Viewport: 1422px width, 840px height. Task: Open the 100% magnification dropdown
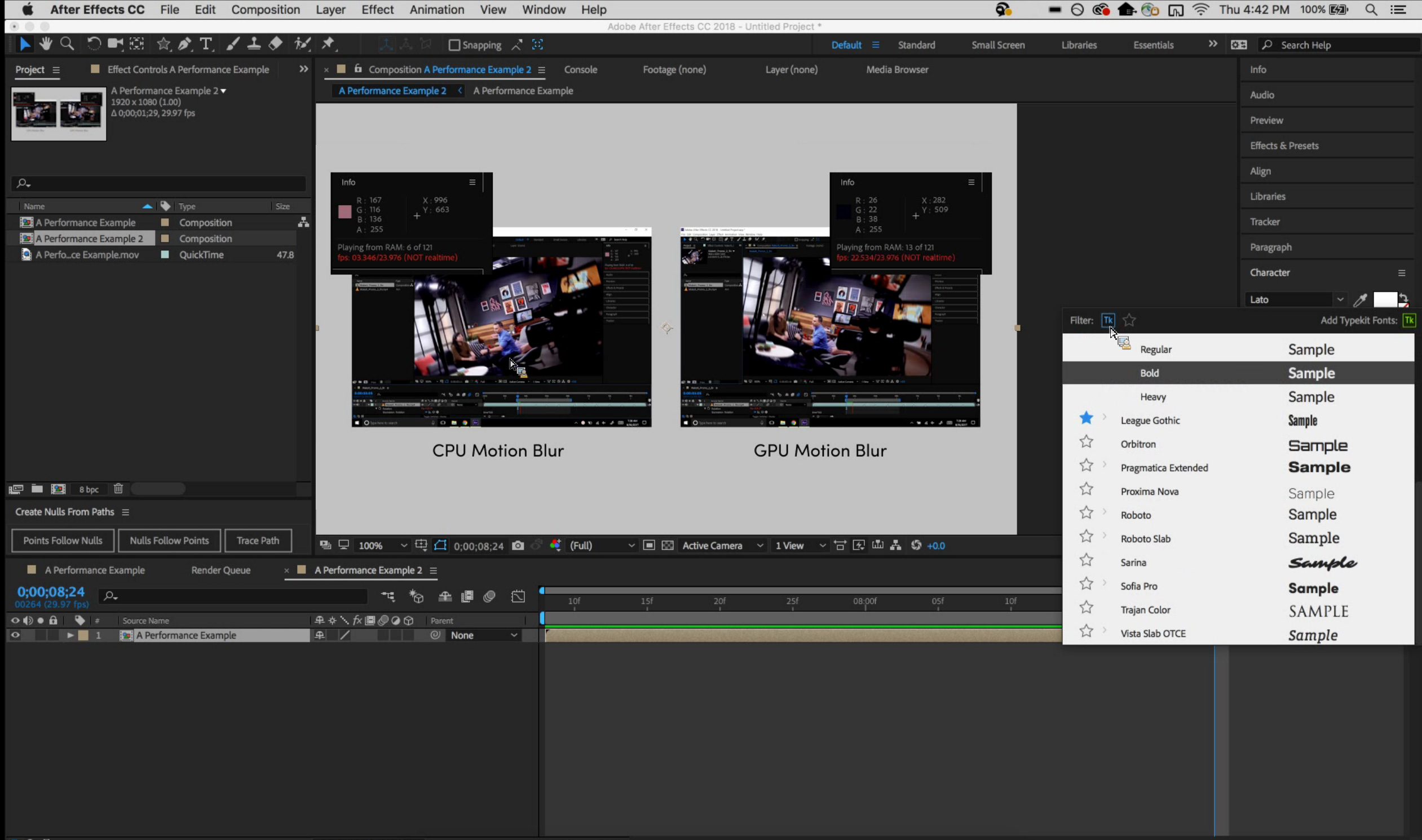point(382,546)
